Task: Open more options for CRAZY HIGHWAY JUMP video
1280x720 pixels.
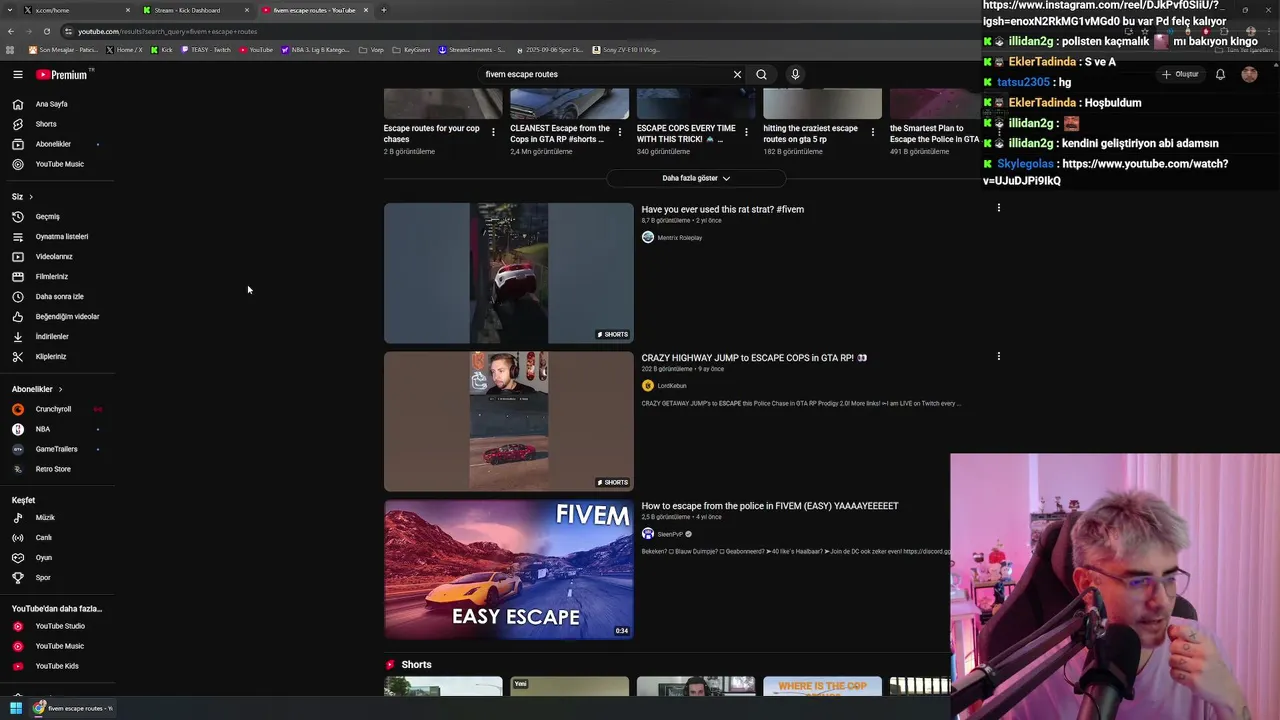Action: click(x=998, y=356)
